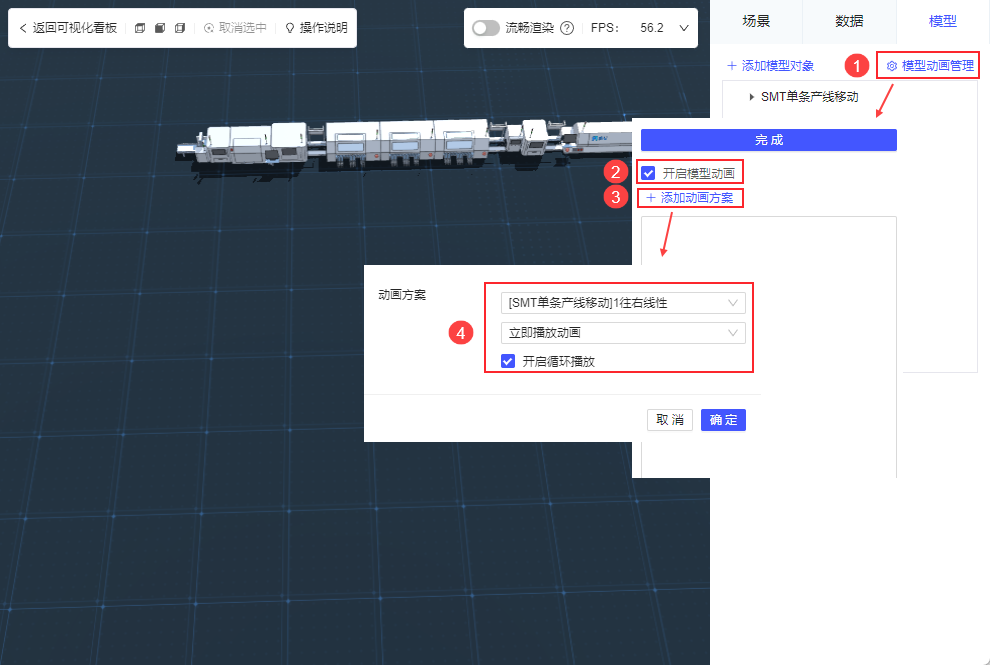Click the gear icon of 模型动画管理
Screen dimensions: 990x665
[892, 66]
